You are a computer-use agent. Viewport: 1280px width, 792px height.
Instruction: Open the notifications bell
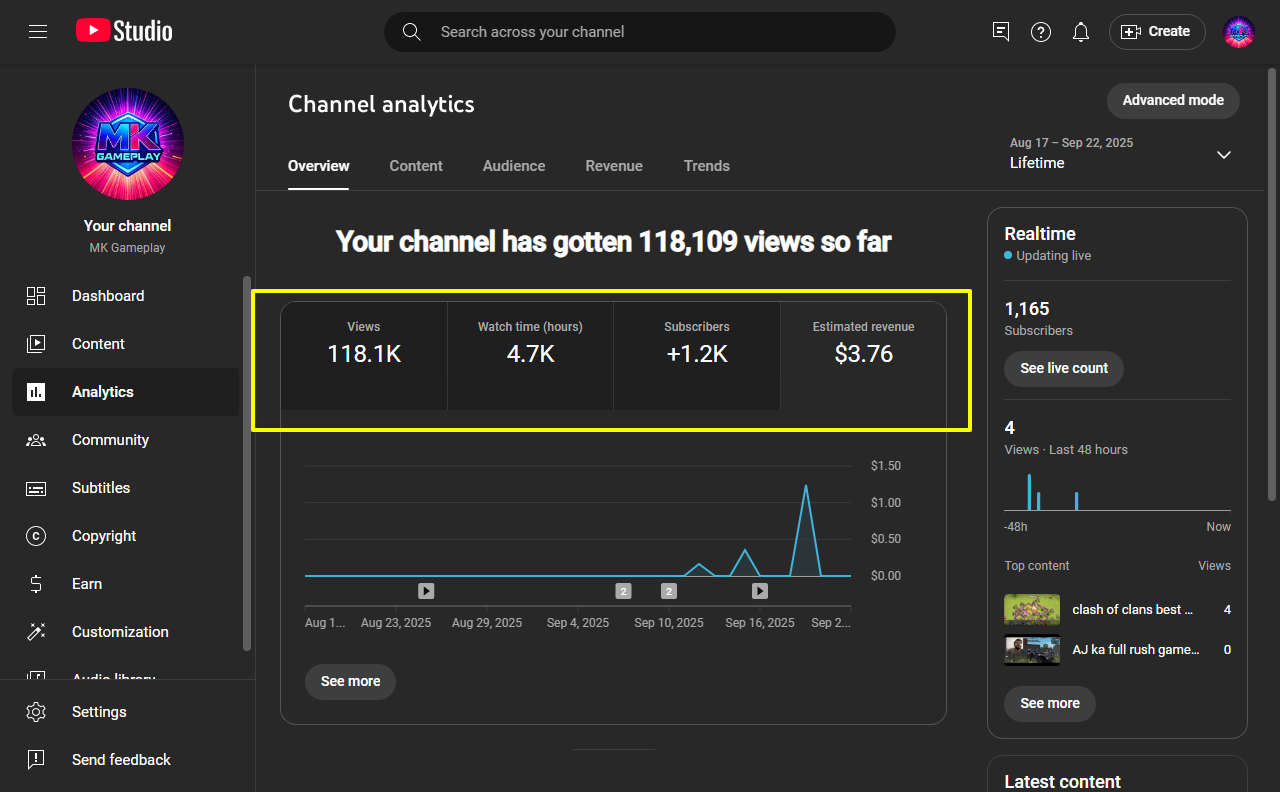point(1081,32)
